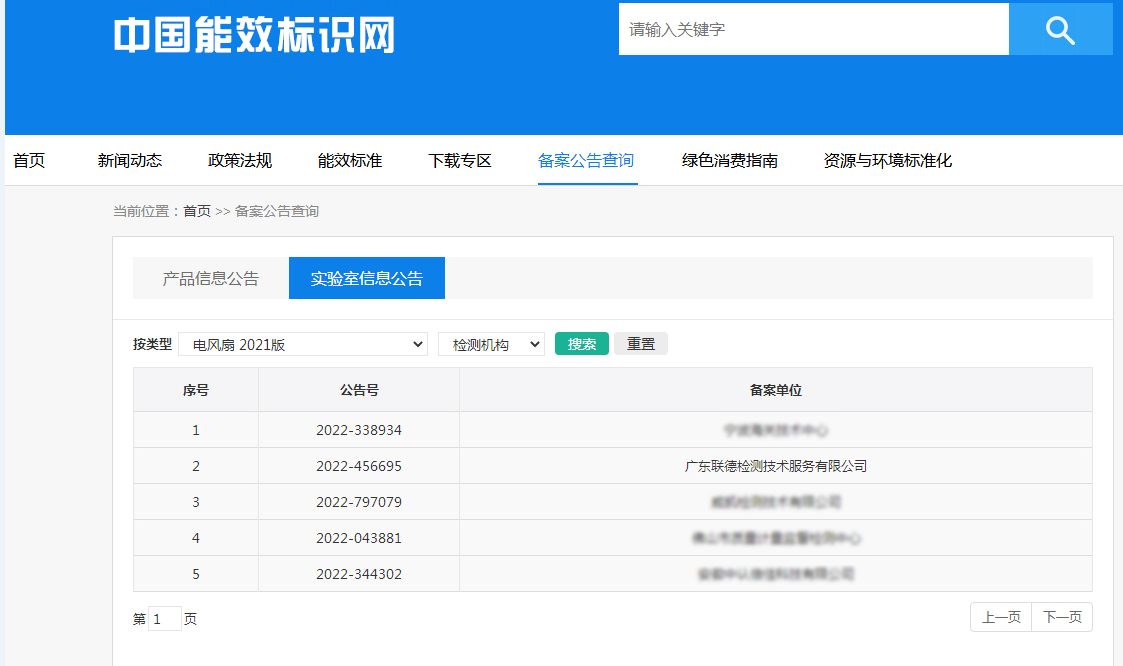Open 资源与环境标准化 in the navigation

(x=886, y=160)
